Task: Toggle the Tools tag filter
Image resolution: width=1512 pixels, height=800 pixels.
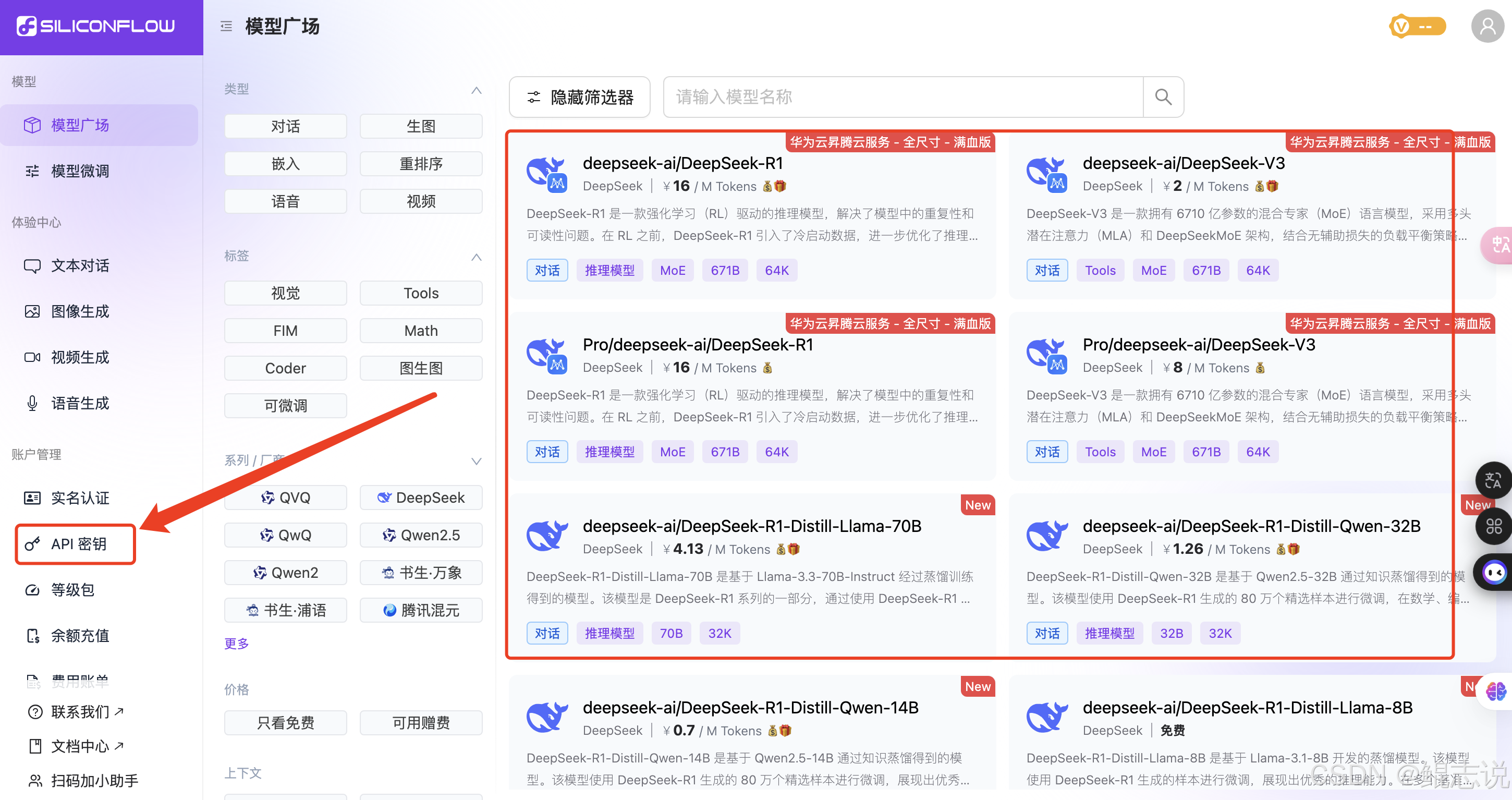Action: point(421,293)
